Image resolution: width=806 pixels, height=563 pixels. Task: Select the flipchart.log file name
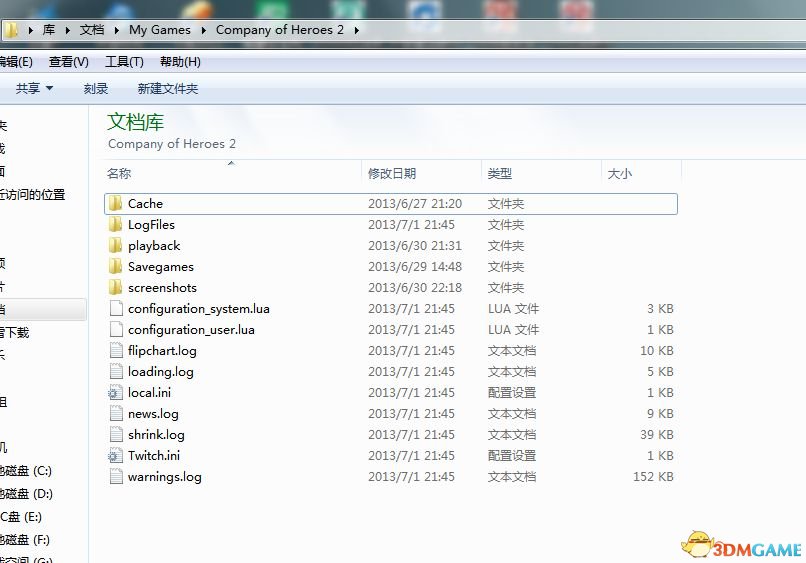coord(162,351)
